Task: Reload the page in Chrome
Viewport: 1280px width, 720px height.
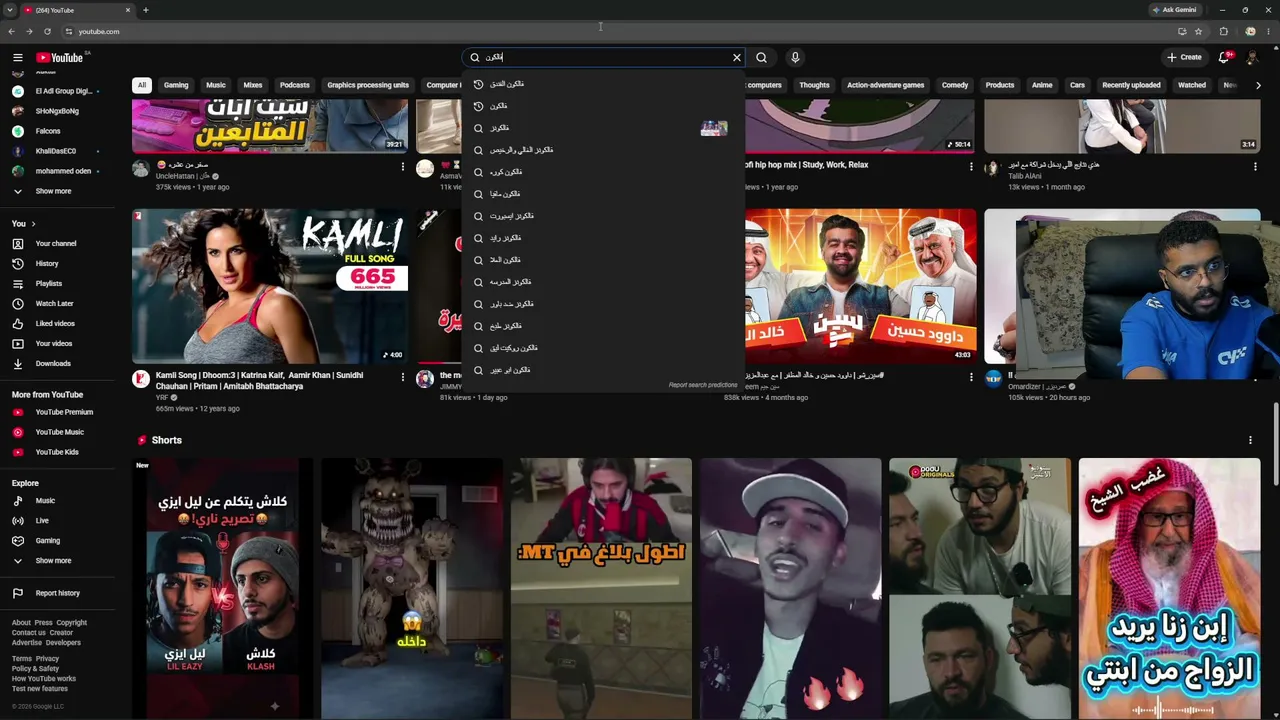Action: [47, 31]
